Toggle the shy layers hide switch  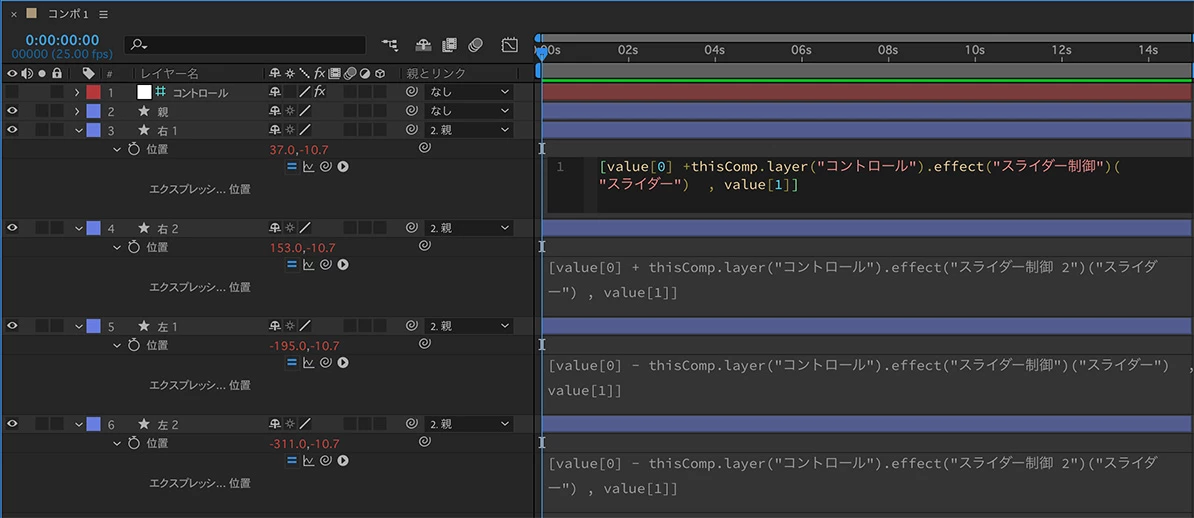point(423,45)
